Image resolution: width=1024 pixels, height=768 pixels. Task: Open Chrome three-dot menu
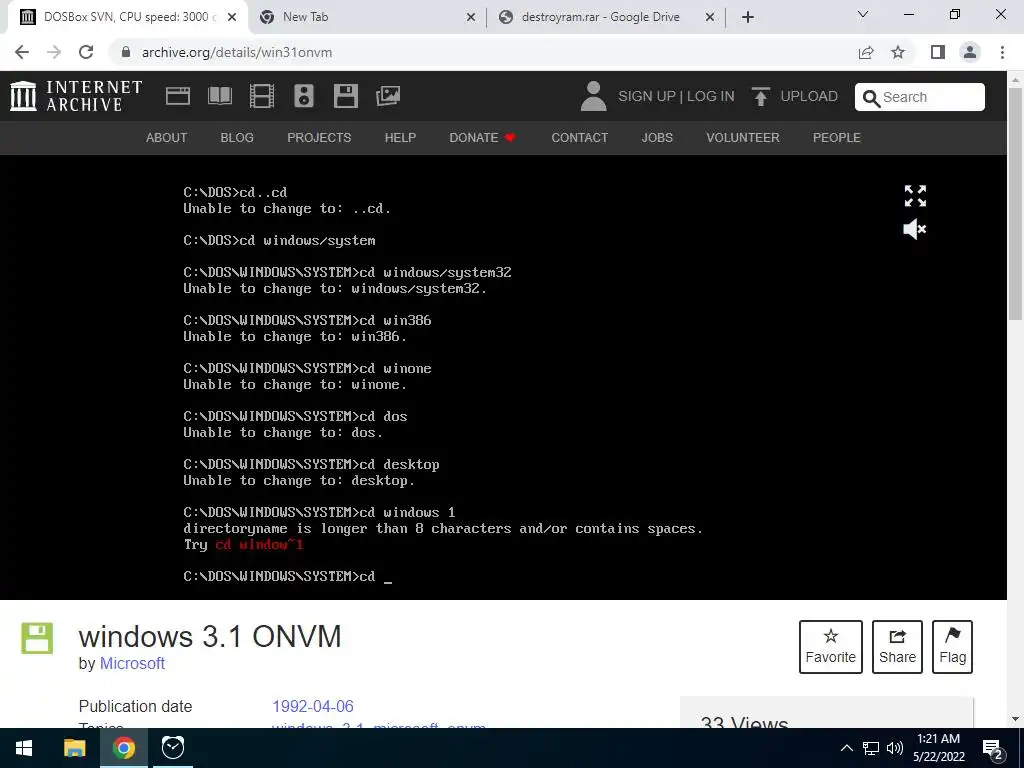[1002, 52]
